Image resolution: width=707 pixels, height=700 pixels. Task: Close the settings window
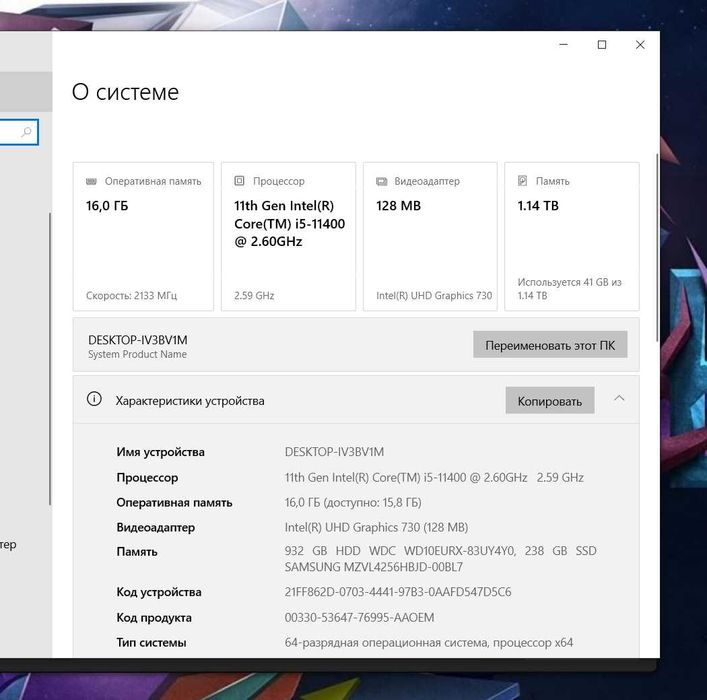[x=640, y=45]
